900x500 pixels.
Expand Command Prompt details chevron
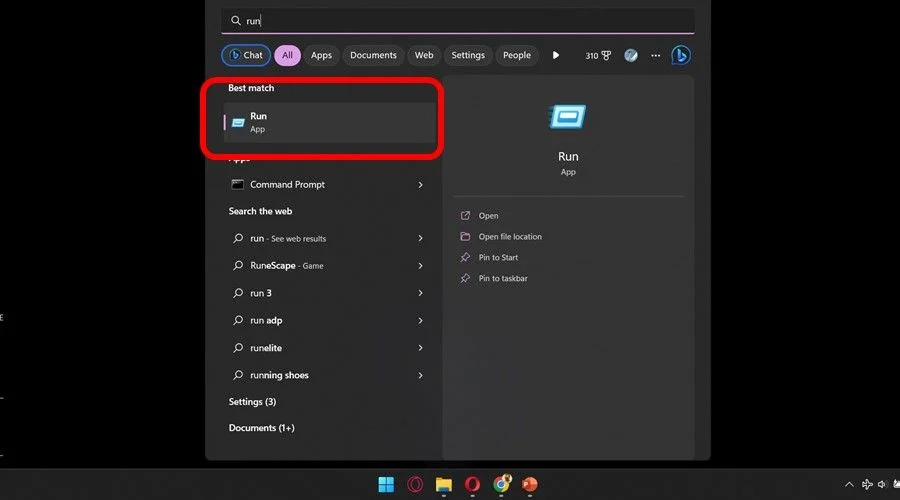point(421,185)
